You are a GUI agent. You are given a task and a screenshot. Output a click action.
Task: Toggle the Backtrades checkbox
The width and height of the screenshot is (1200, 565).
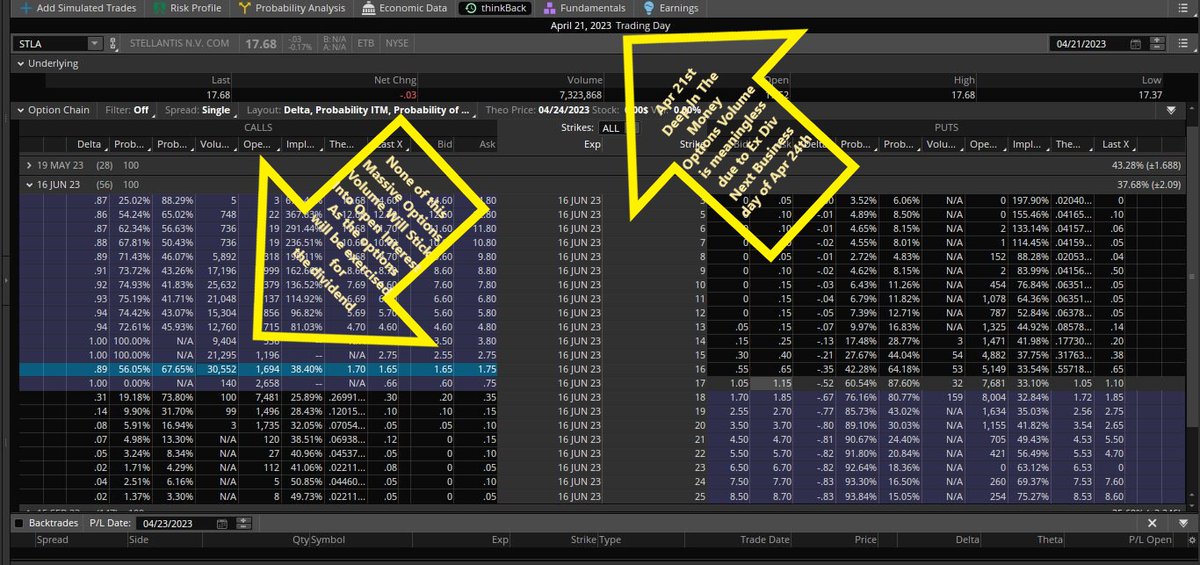tap(20, 523)
